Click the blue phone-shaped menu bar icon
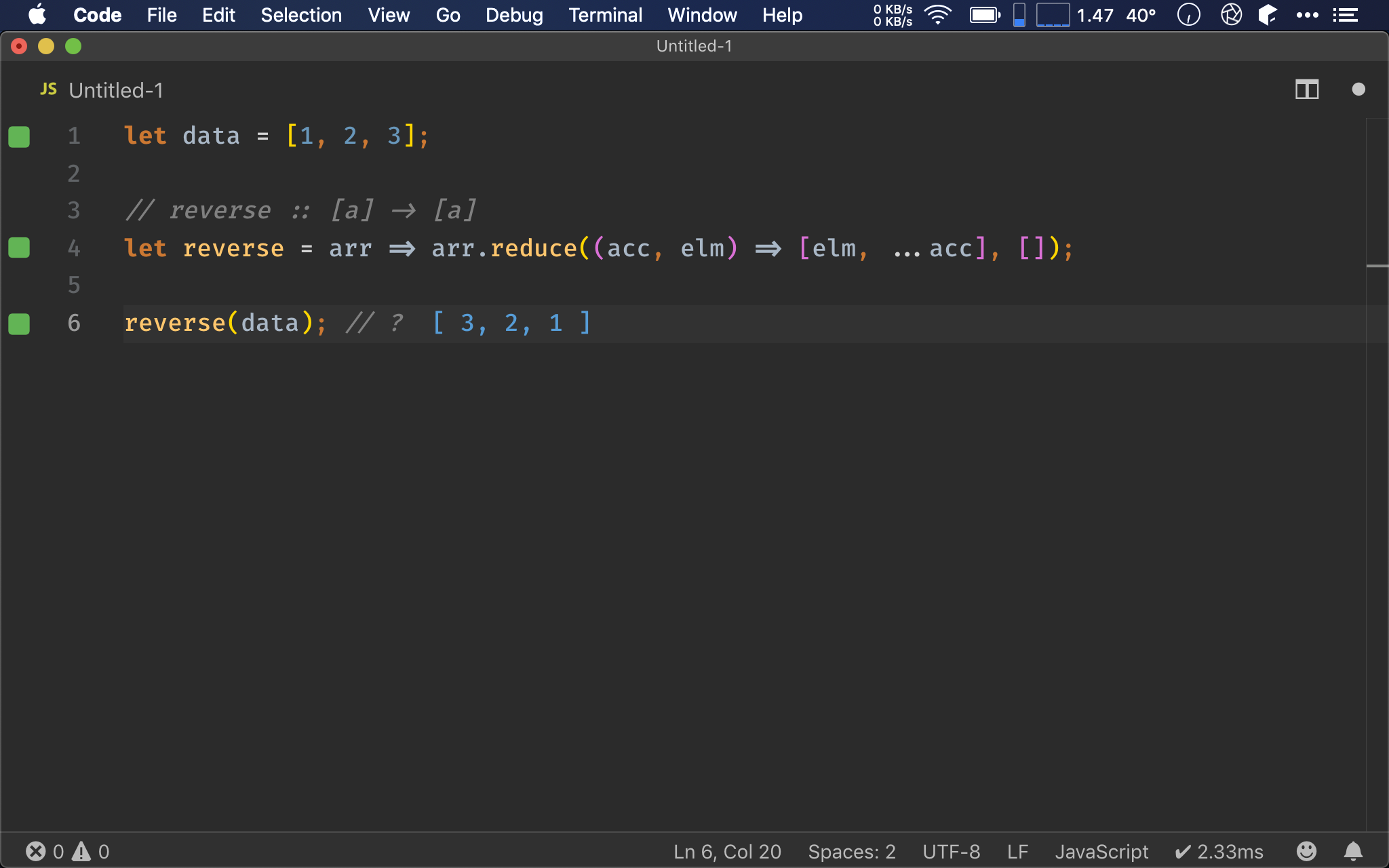This screenshot has width=1389, height=868. [1019, 15]
